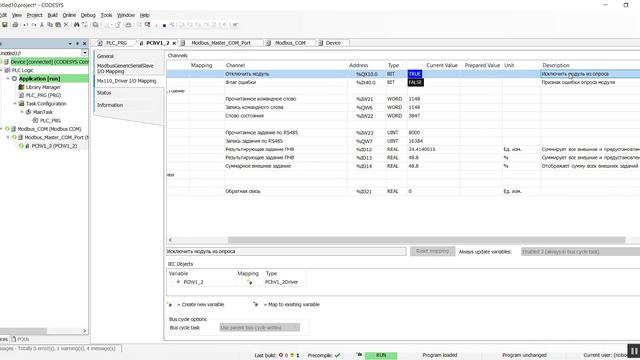Click the PCHV1_2 device icon in tree
This screenshot has width=640, height=360.
27,146
